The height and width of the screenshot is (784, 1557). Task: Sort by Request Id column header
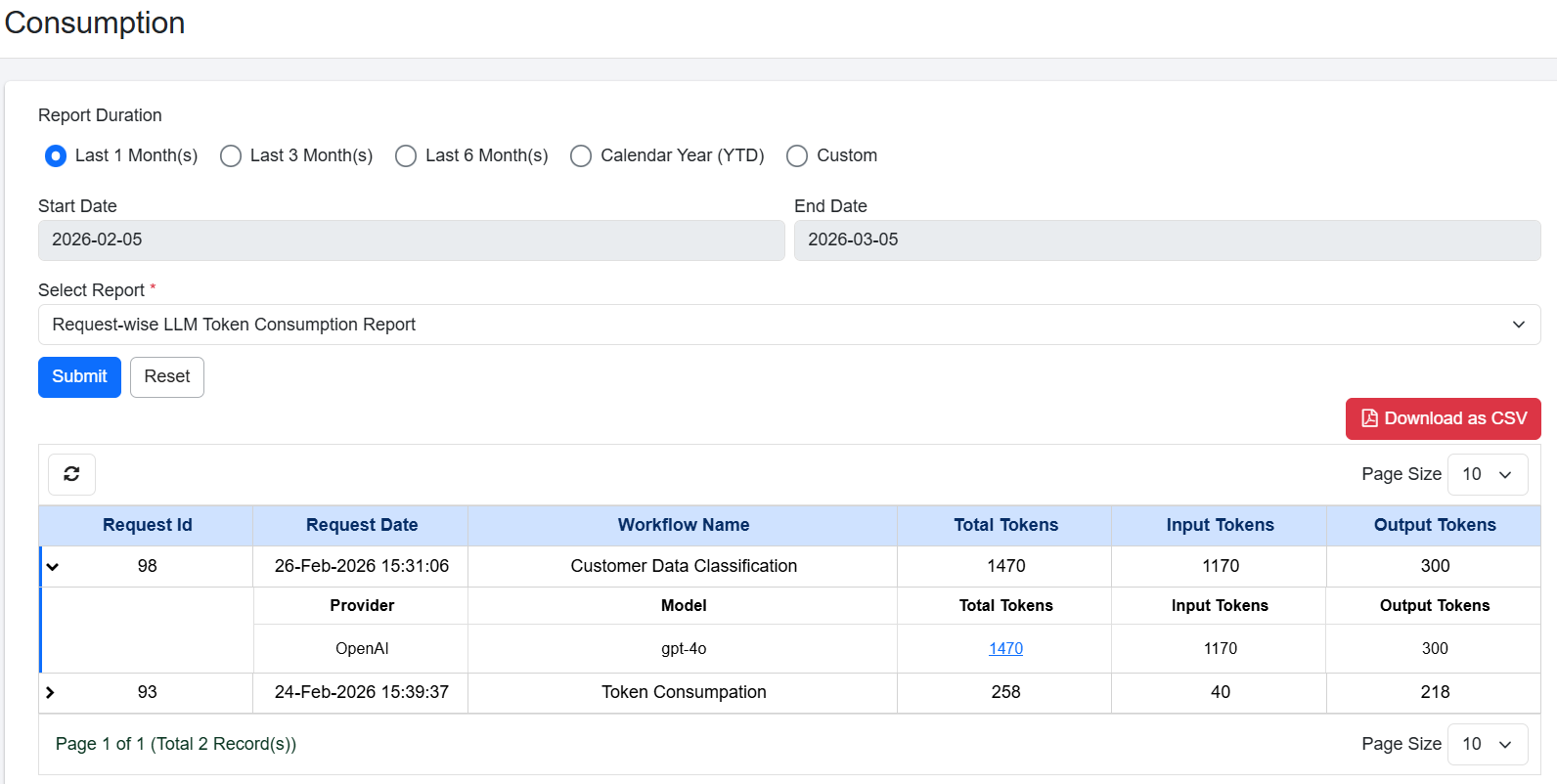click(x=147, y=525)
